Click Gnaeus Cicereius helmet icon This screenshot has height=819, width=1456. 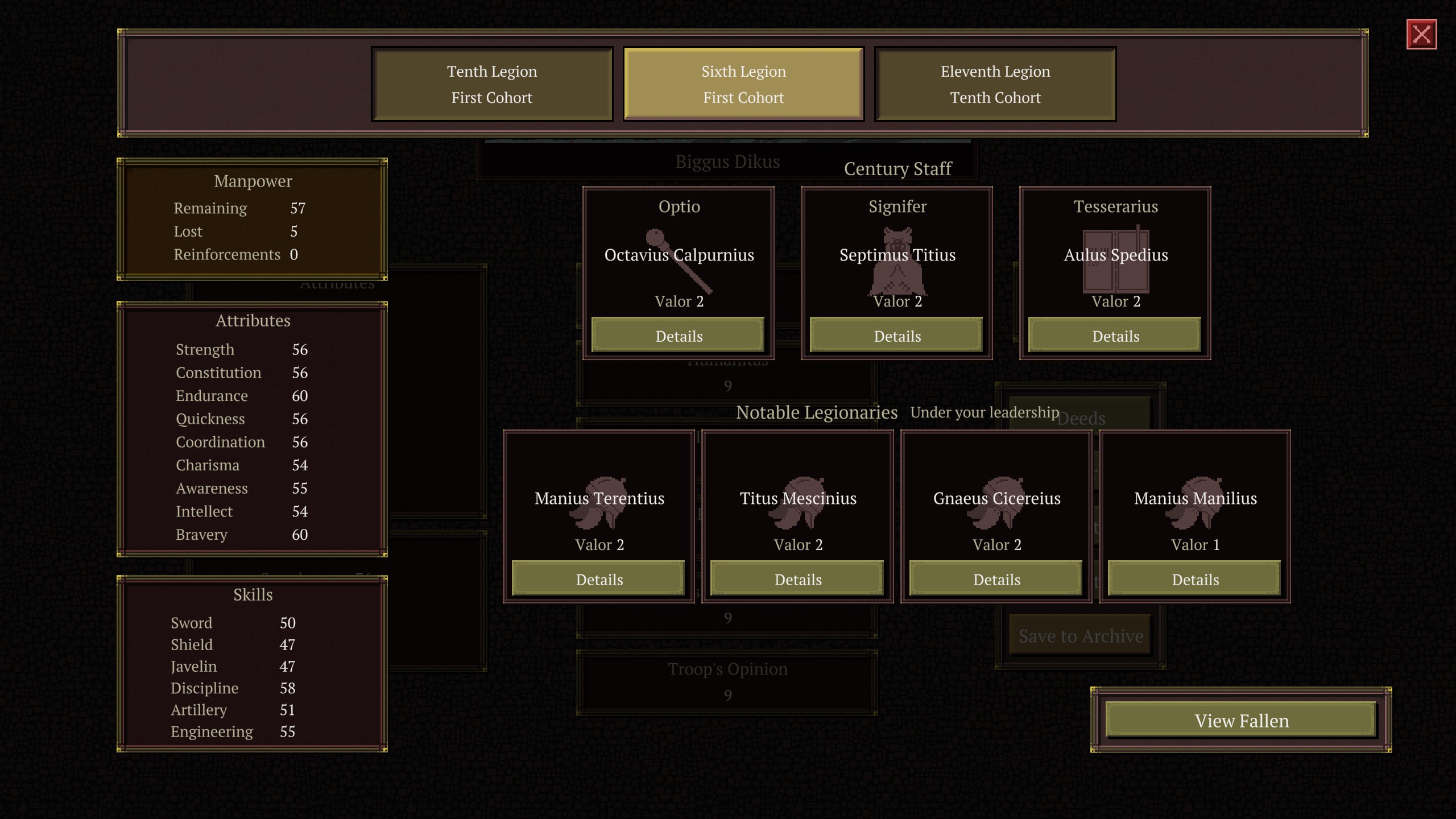[996, 503]
